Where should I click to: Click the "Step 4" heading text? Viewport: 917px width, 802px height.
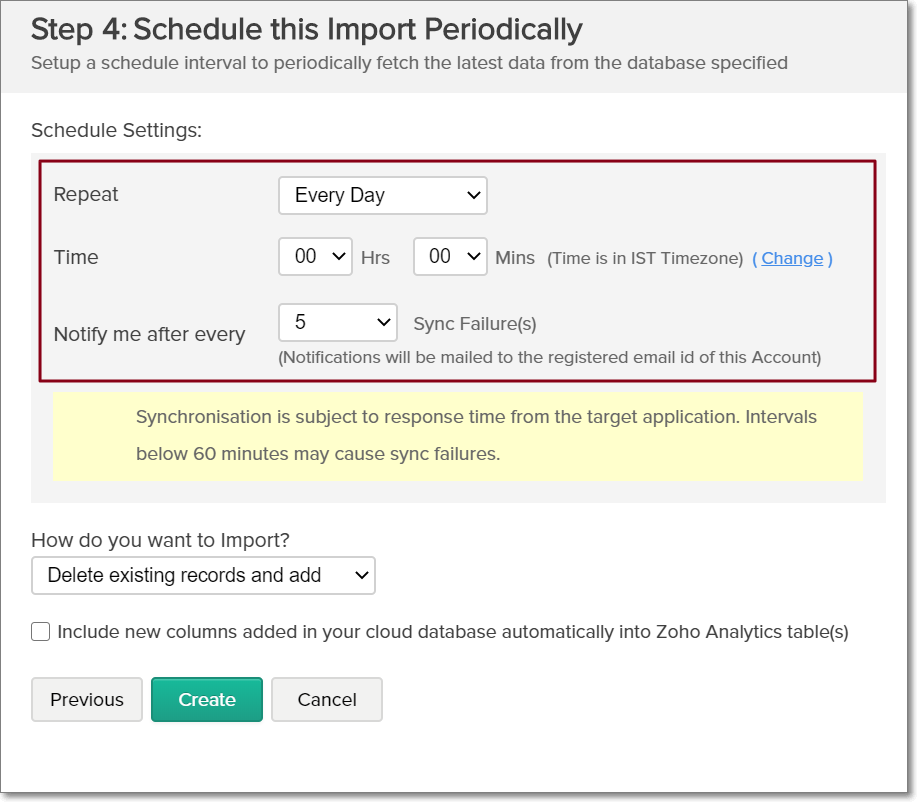[306, 30]
